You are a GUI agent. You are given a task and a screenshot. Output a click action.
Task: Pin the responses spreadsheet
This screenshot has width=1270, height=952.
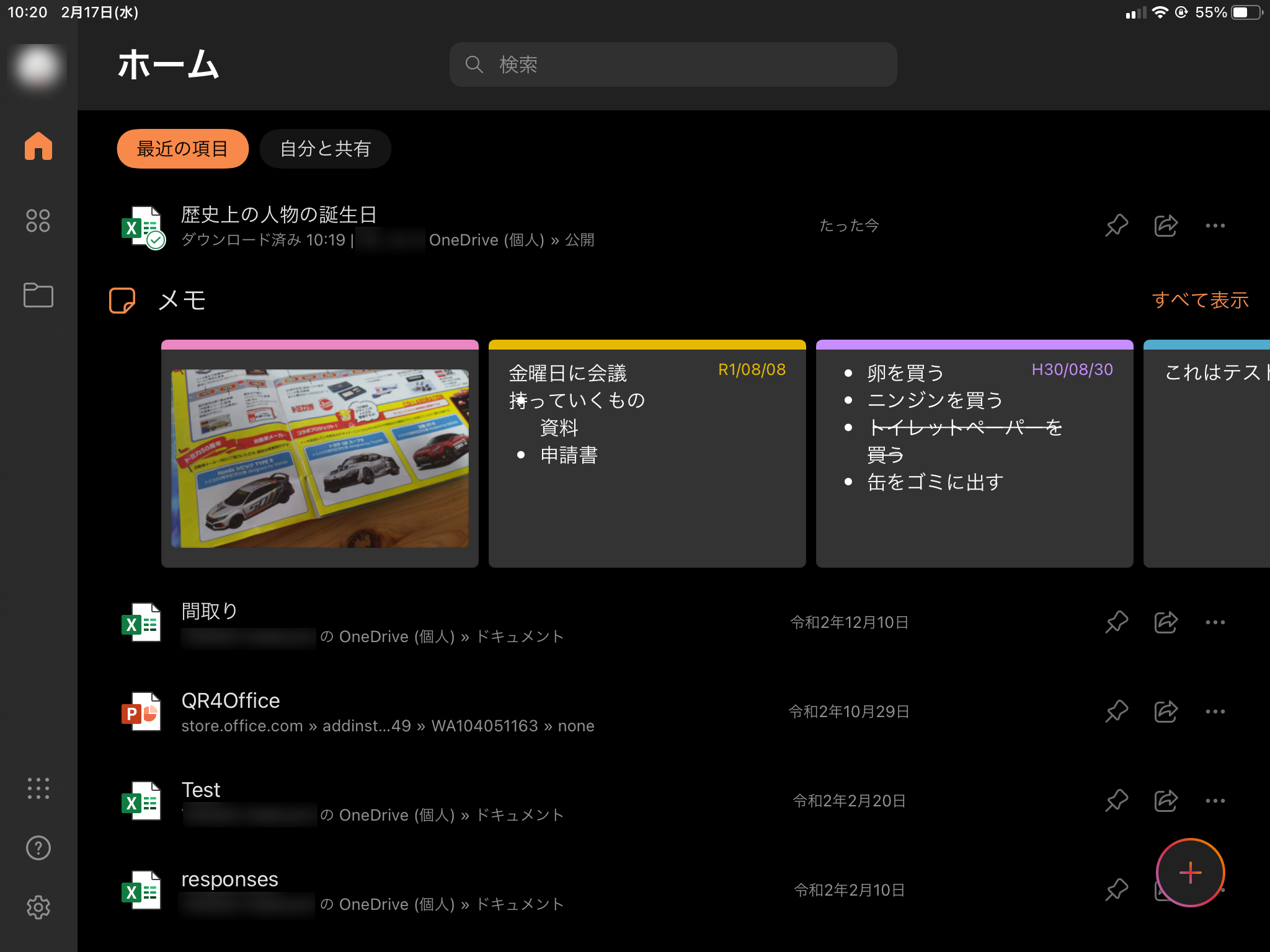click(x=1116, y=890)
